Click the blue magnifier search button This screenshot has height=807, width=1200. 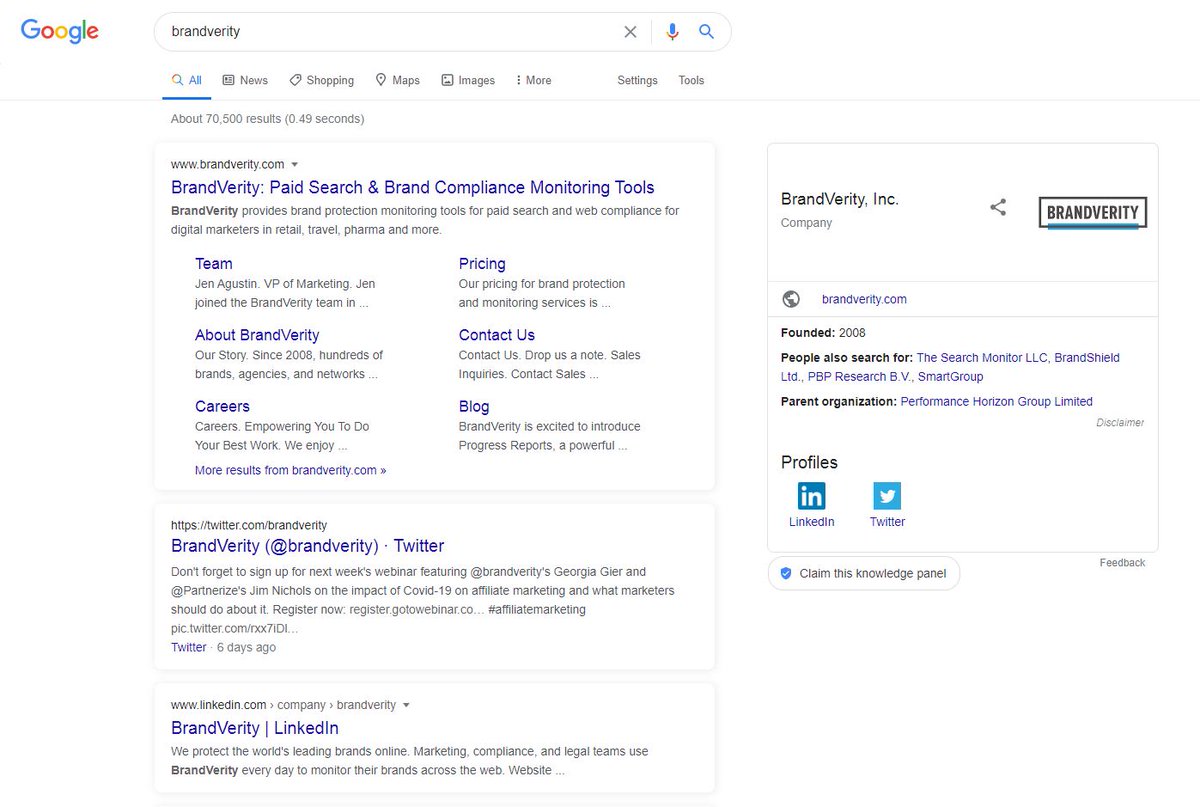point(706,32)
